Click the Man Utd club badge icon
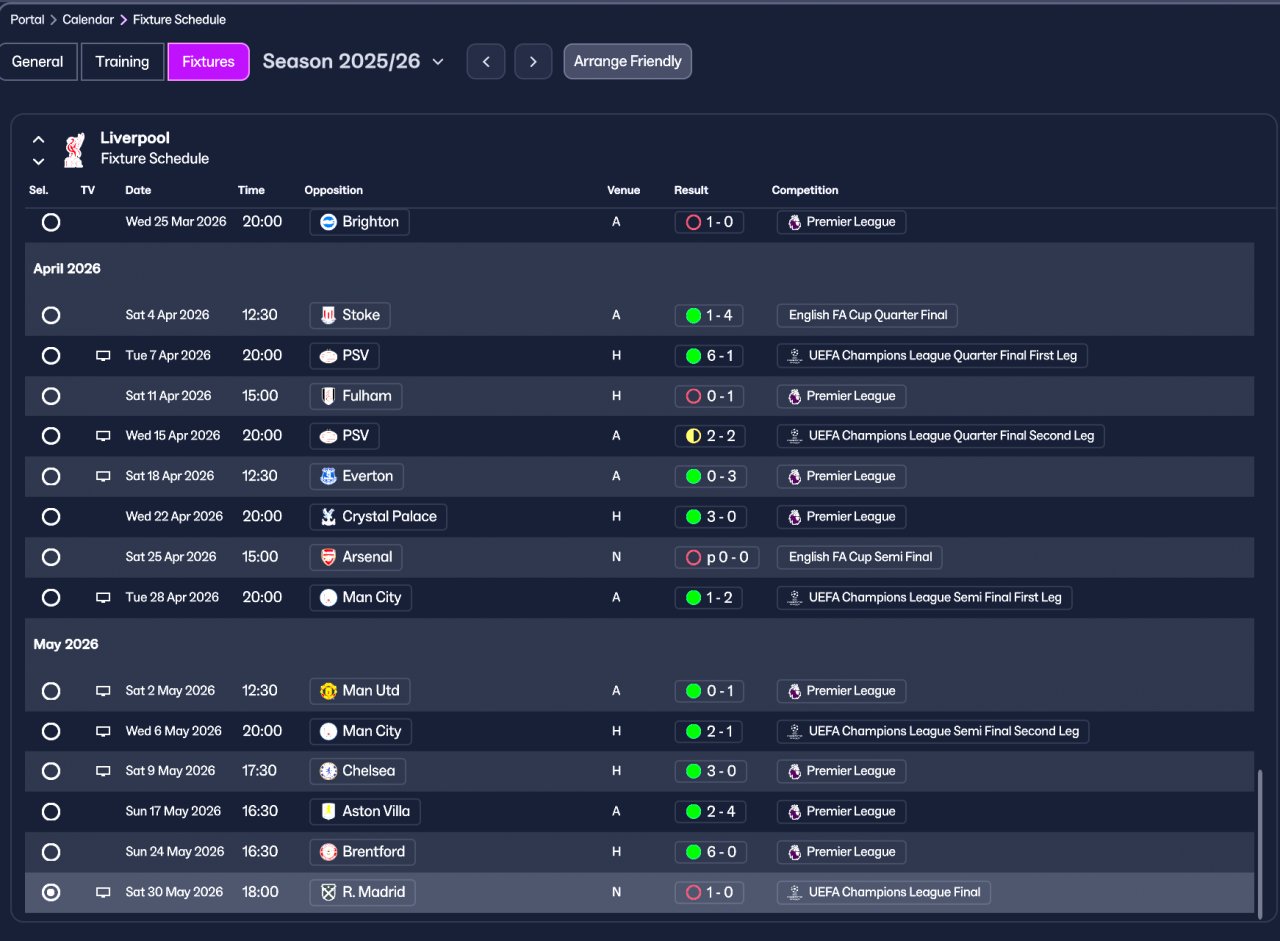Viewport: 1280px width, 941px height. (328, 691)
